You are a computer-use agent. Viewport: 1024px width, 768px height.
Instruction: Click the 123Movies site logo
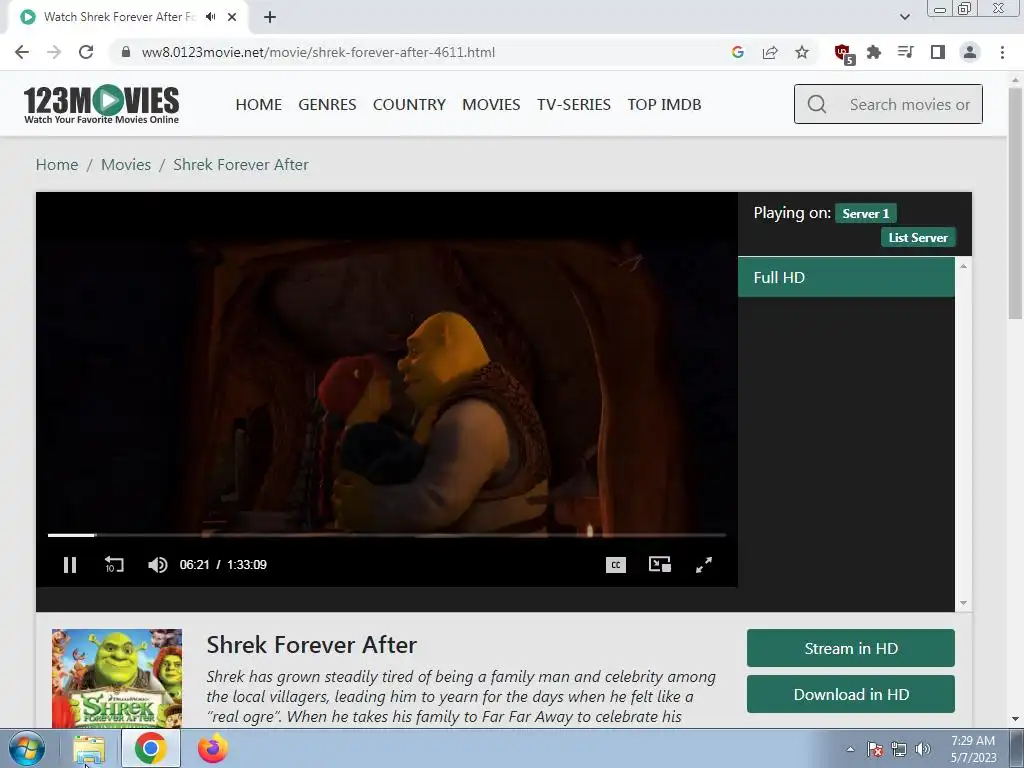[101, 104]
